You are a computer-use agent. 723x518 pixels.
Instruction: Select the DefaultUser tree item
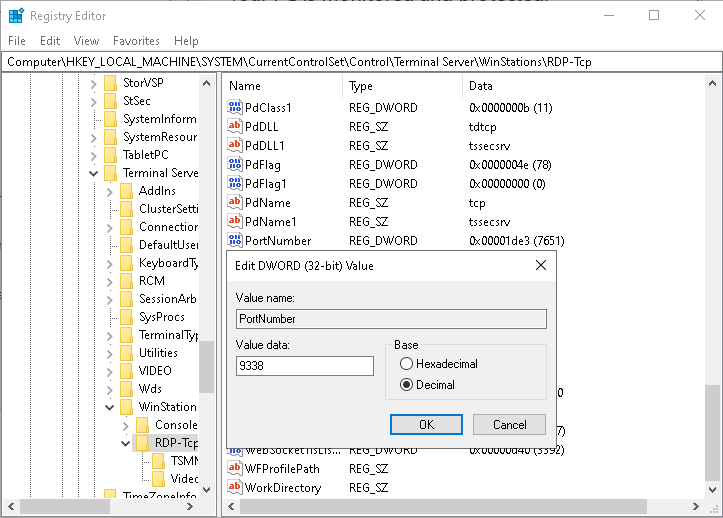[x=168, y=245]
